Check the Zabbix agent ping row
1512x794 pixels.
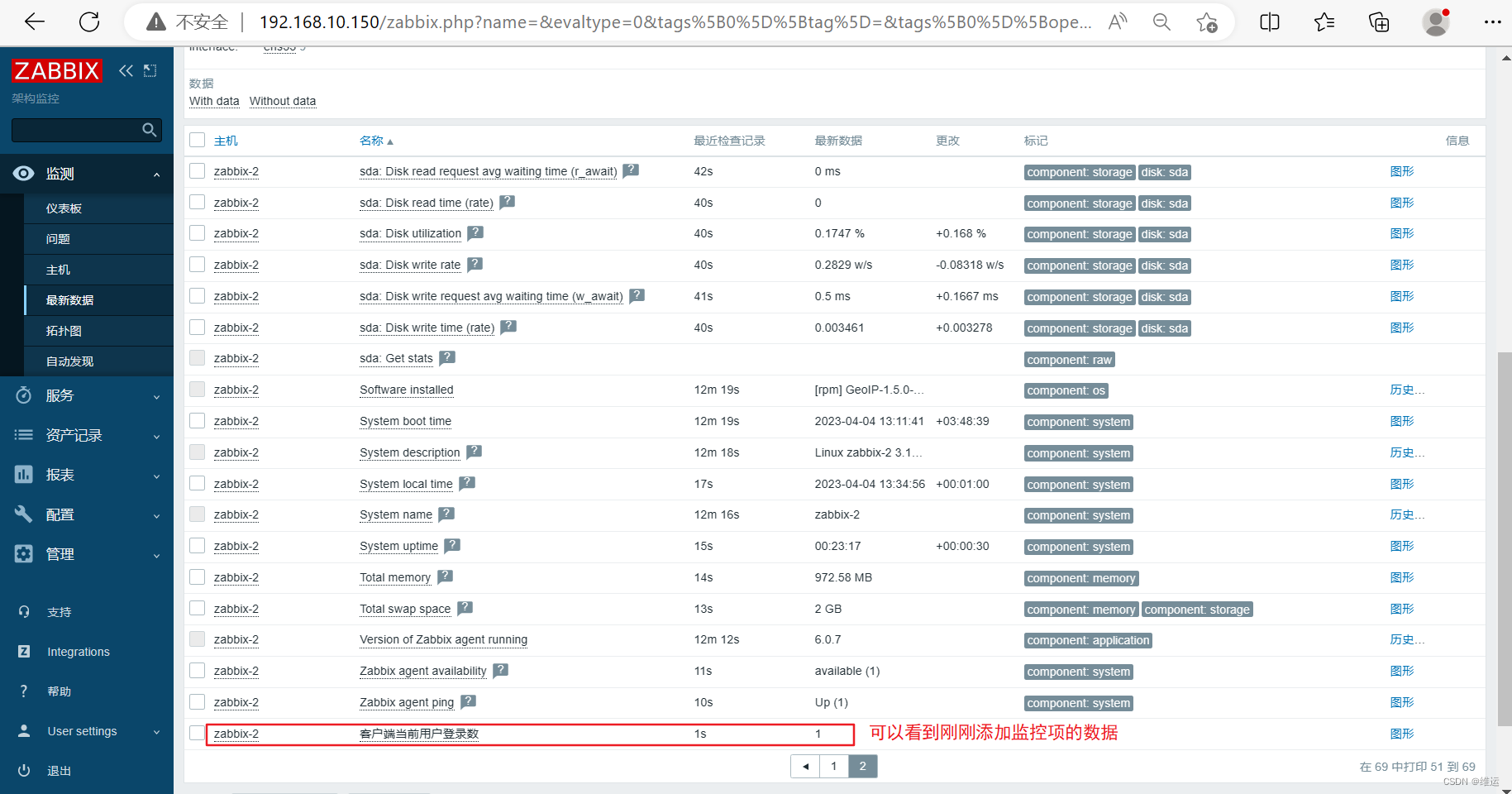(197, 701)
